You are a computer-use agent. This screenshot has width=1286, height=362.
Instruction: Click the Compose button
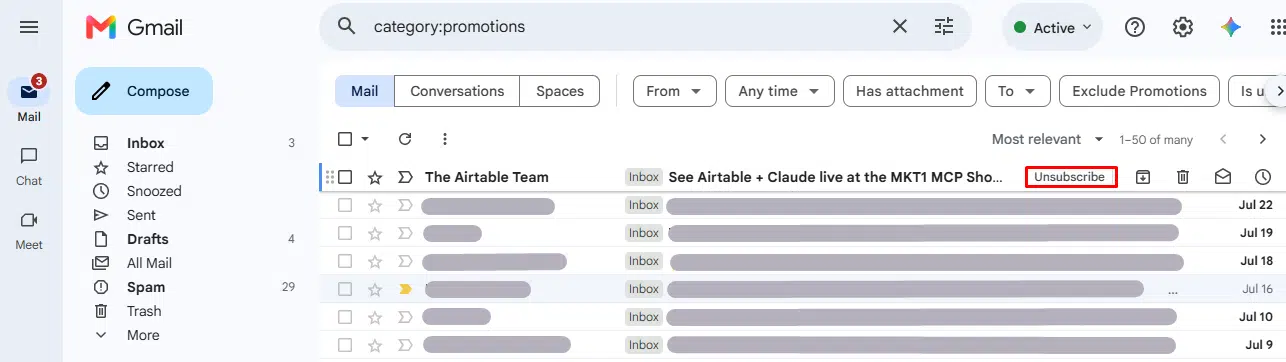pyautogui.click(x=144, y=91)
